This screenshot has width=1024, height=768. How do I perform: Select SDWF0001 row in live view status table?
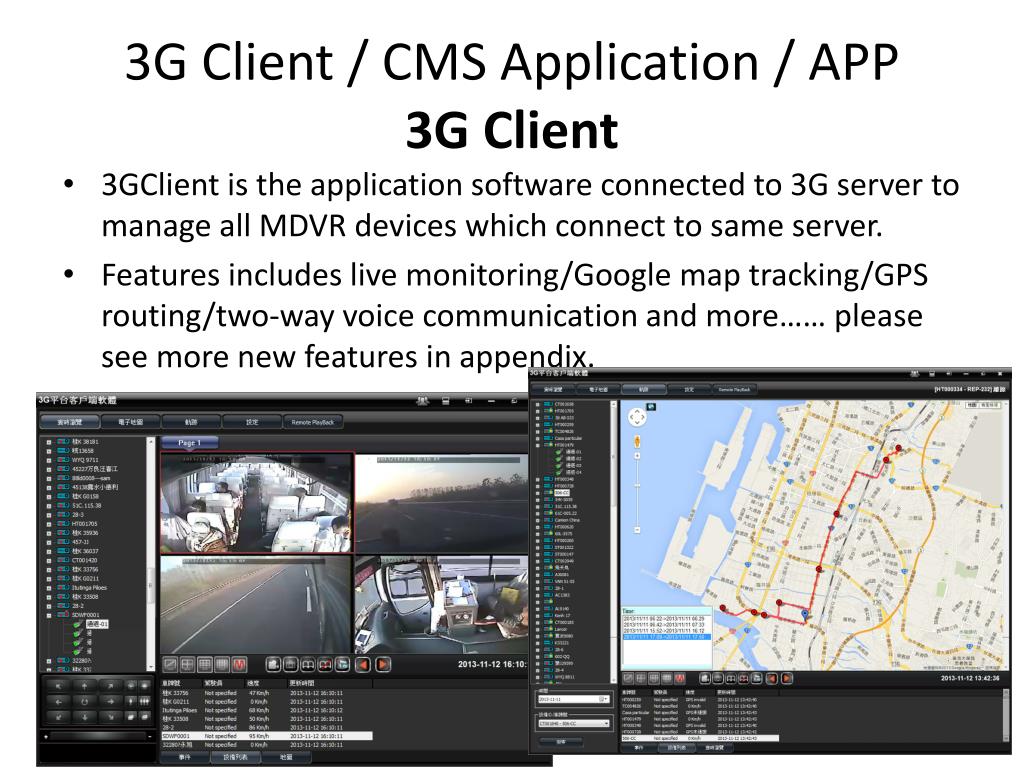[267, 736]
